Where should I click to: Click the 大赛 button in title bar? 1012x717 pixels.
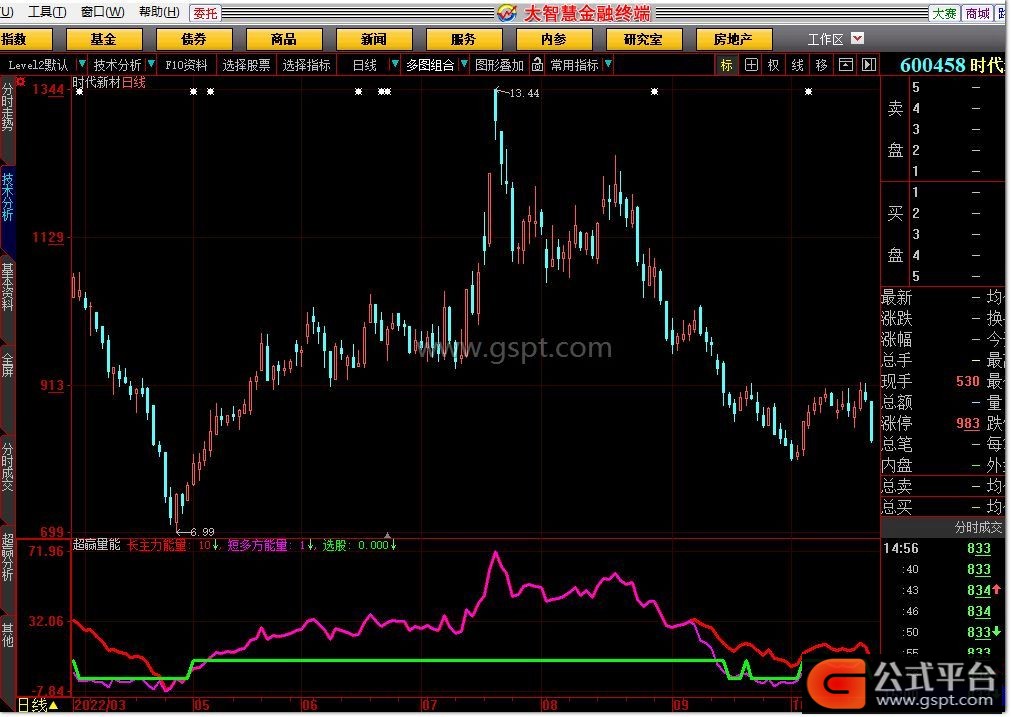[x=944, y=13]
